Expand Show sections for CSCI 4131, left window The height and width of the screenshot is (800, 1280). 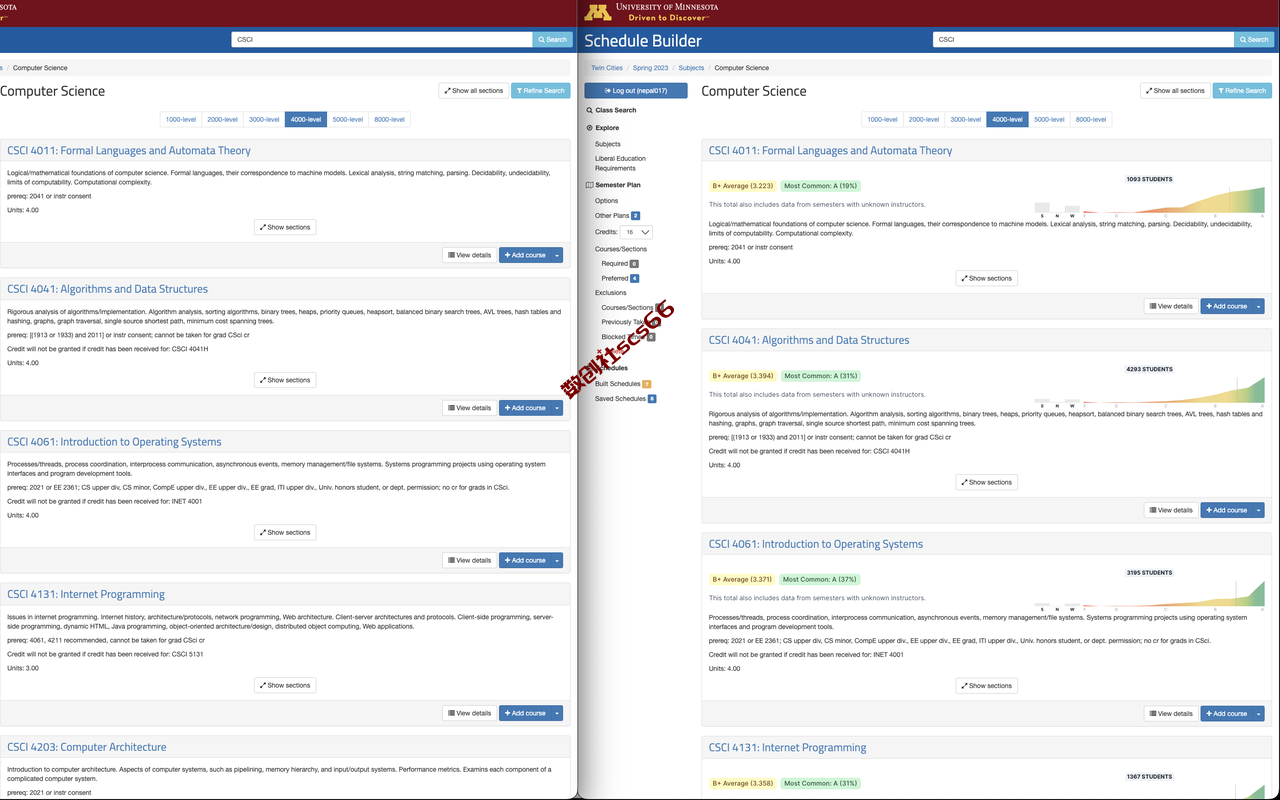285,685
